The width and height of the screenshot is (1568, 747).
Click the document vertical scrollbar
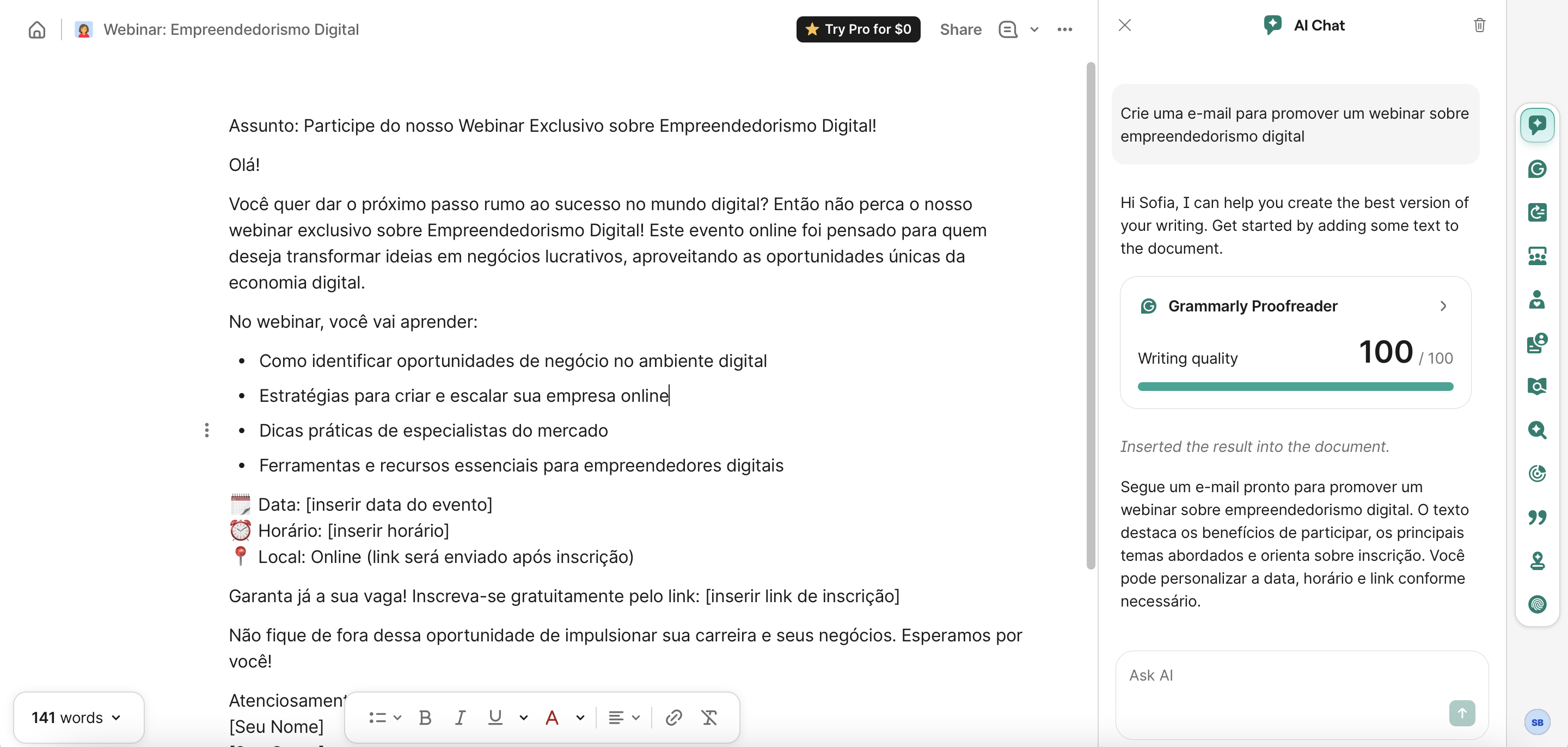(1090, 315)
